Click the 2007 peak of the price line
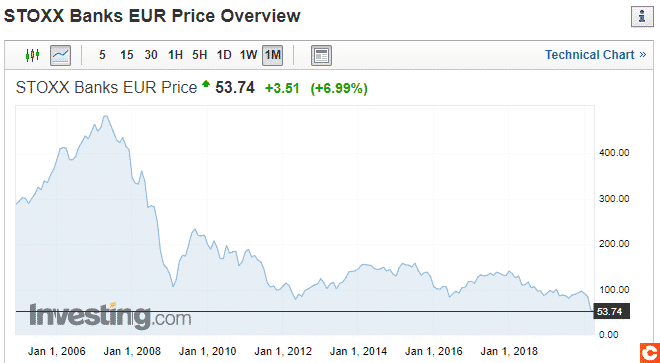Screen dimensions: 660x363 pos(105,116)
